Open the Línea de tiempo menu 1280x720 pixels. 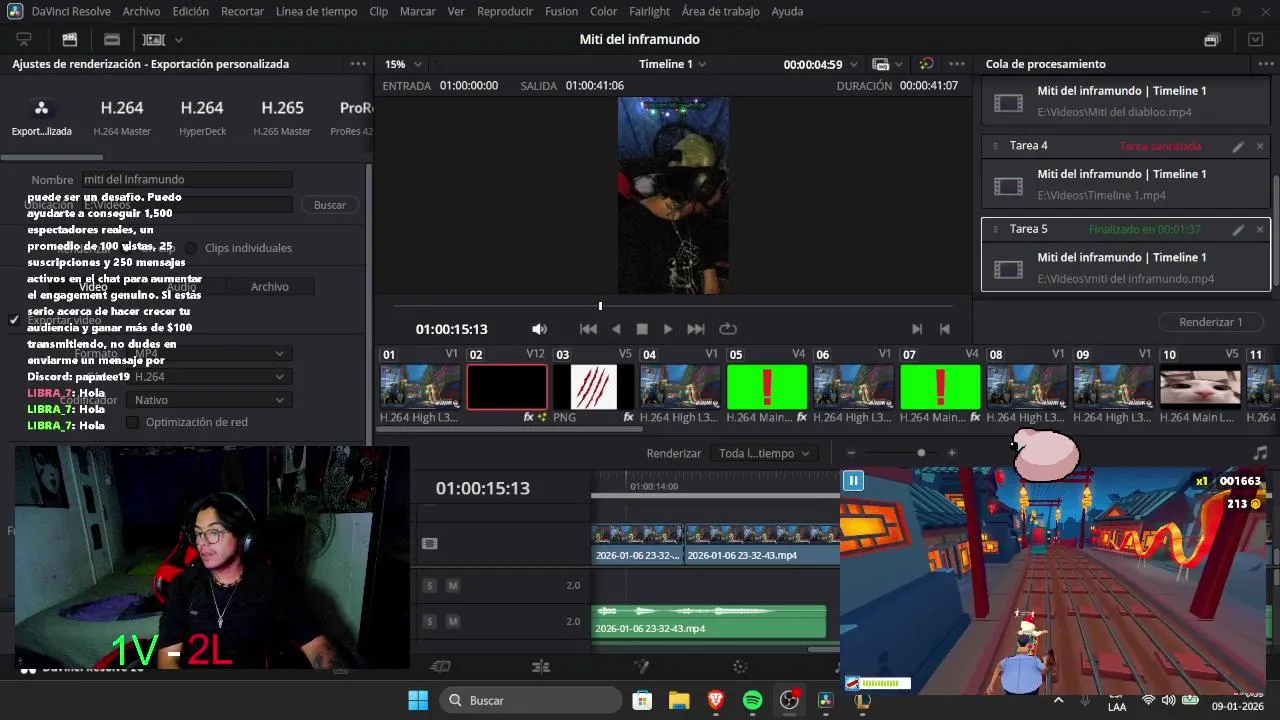316,11
